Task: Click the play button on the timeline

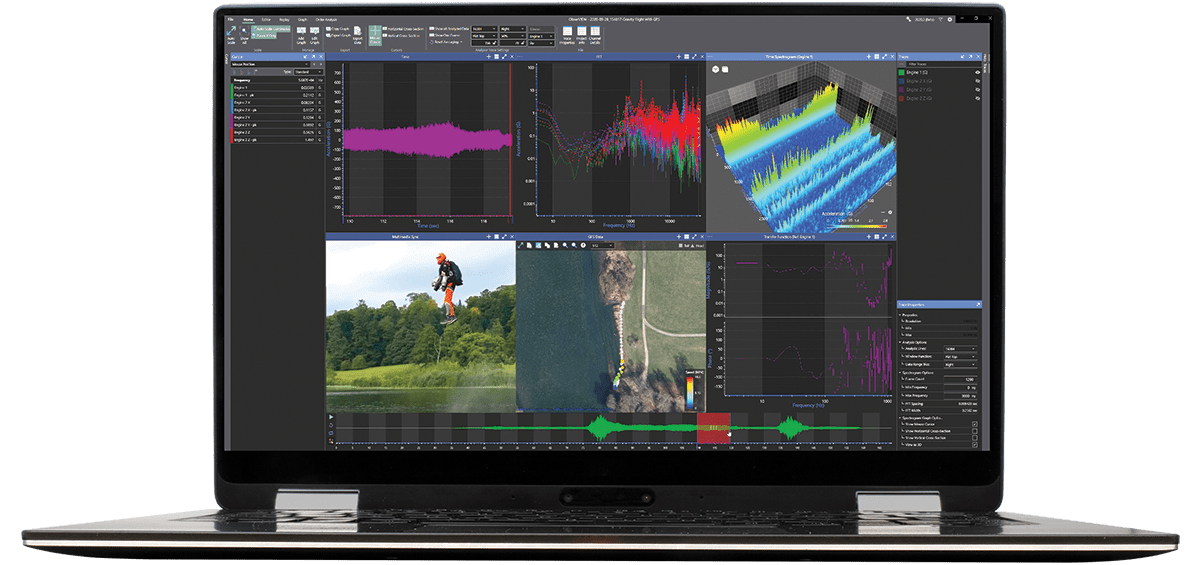Action: coord(330,417)
